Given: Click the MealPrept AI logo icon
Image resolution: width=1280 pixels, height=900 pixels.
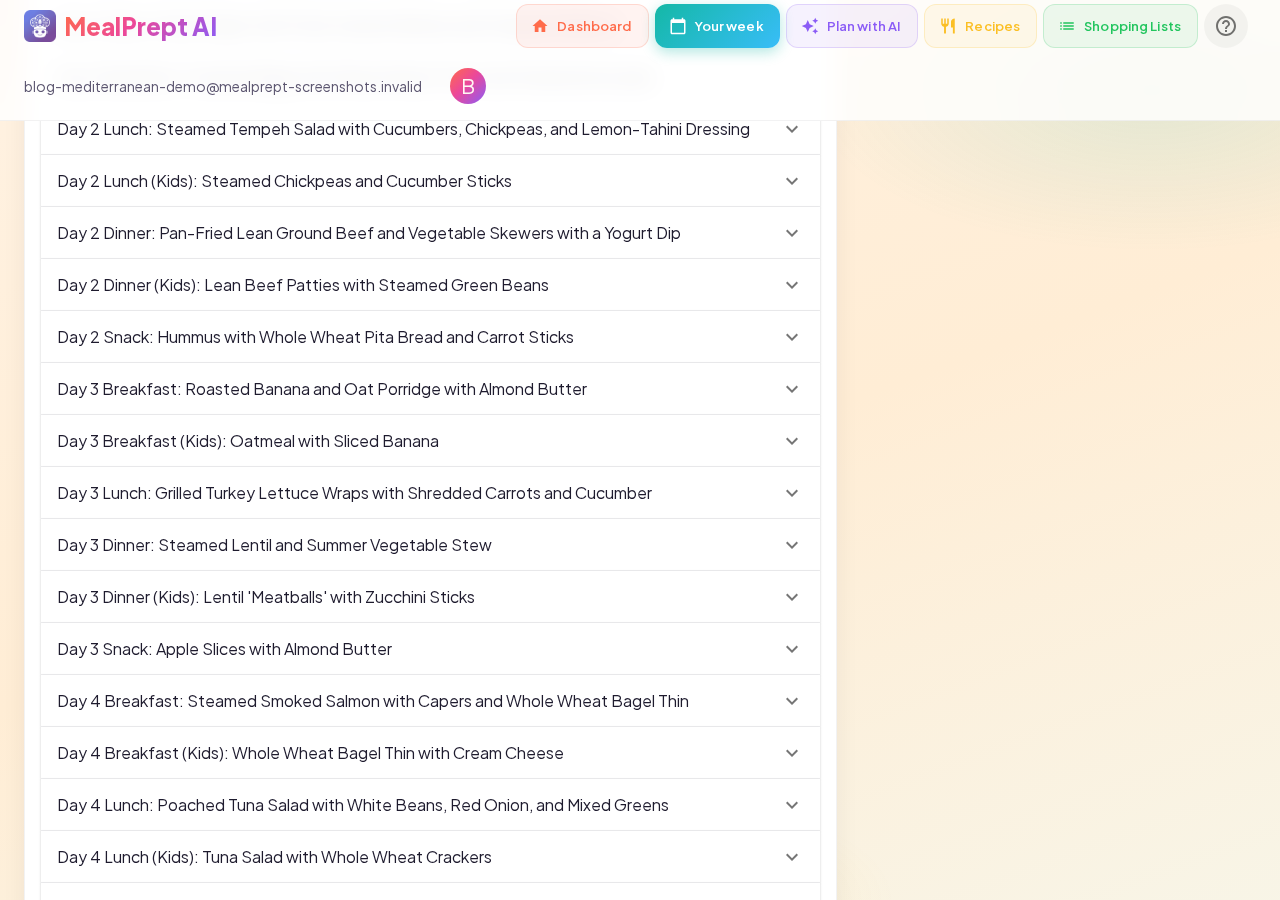Looking at the screenshot, I should coord(40,26).
